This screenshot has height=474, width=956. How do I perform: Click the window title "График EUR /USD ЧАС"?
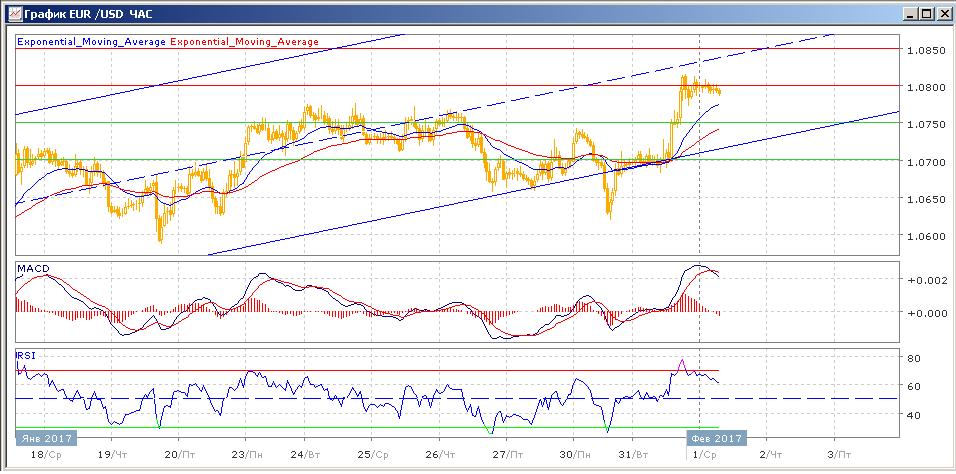(88, 13)
